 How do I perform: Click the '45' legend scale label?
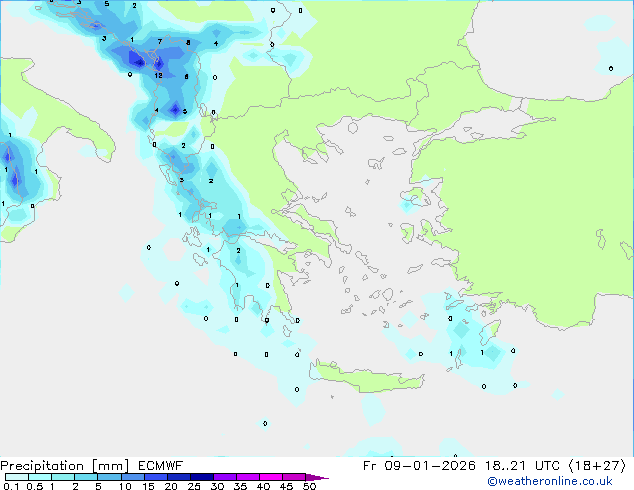(x=287, y=486)
